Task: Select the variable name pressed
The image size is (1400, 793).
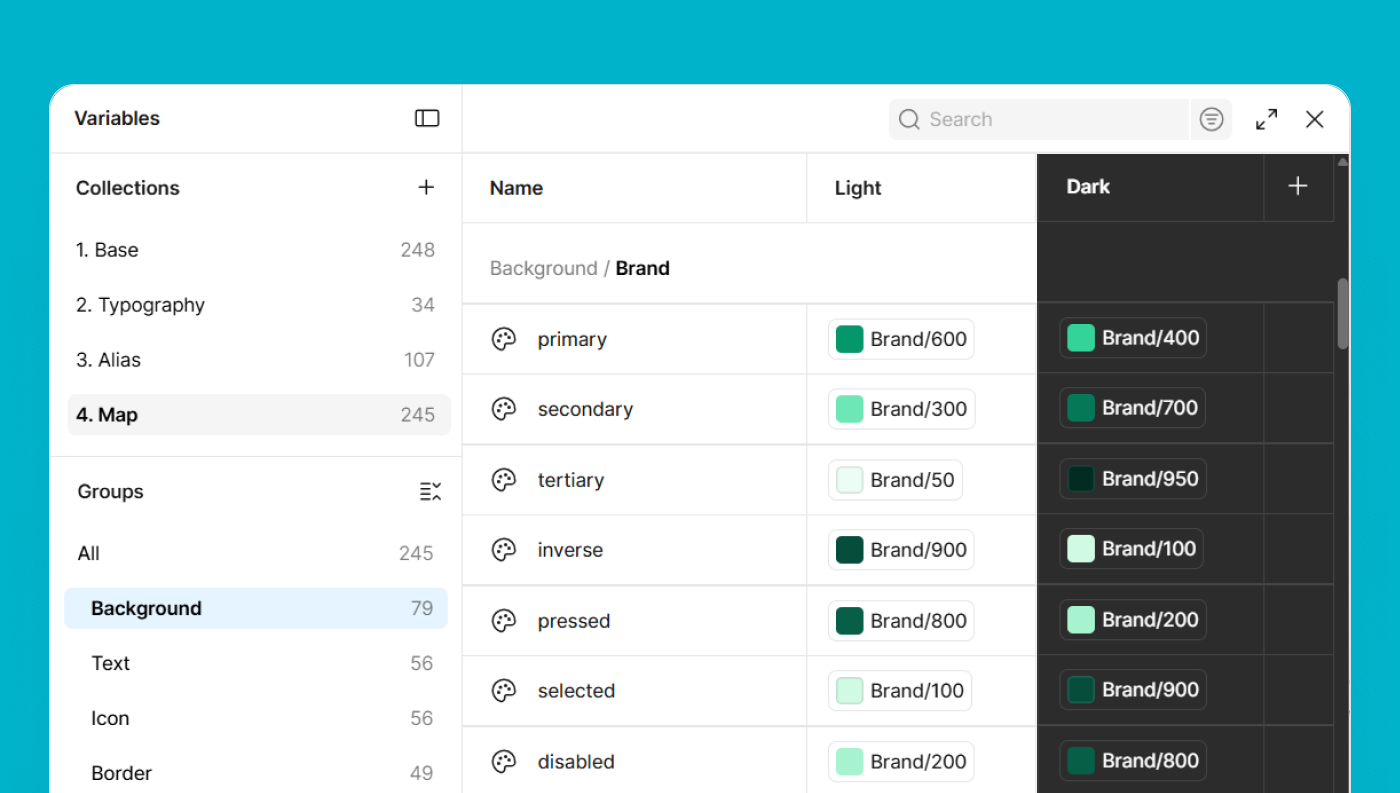Action: click(x=573, y=621)
